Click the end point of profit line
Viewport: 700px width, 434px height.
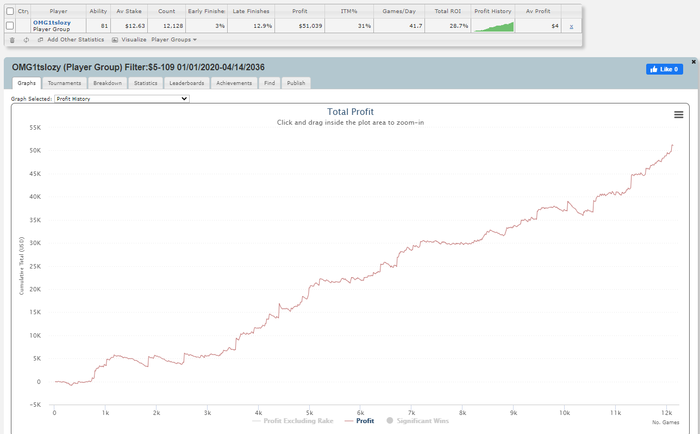[x=672, y=145]
